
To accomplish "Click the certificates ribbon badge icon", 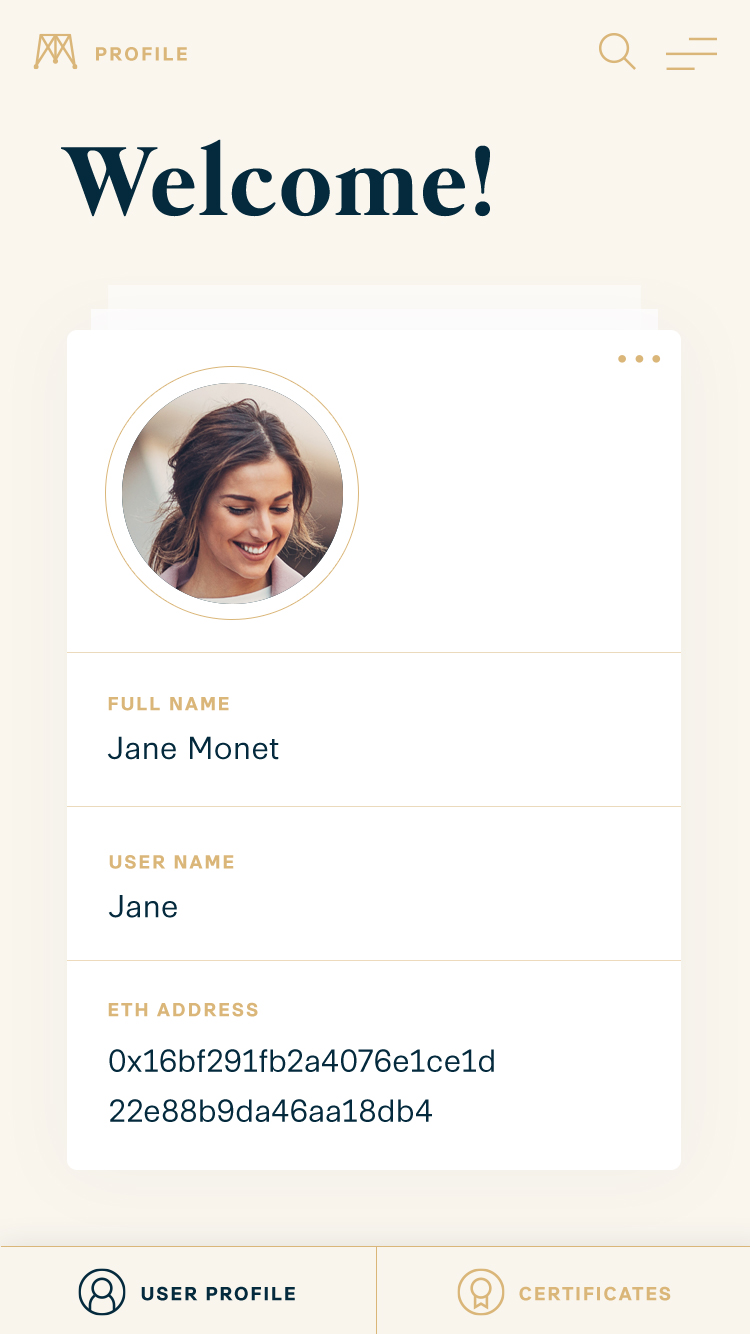I will [481, 1292].
